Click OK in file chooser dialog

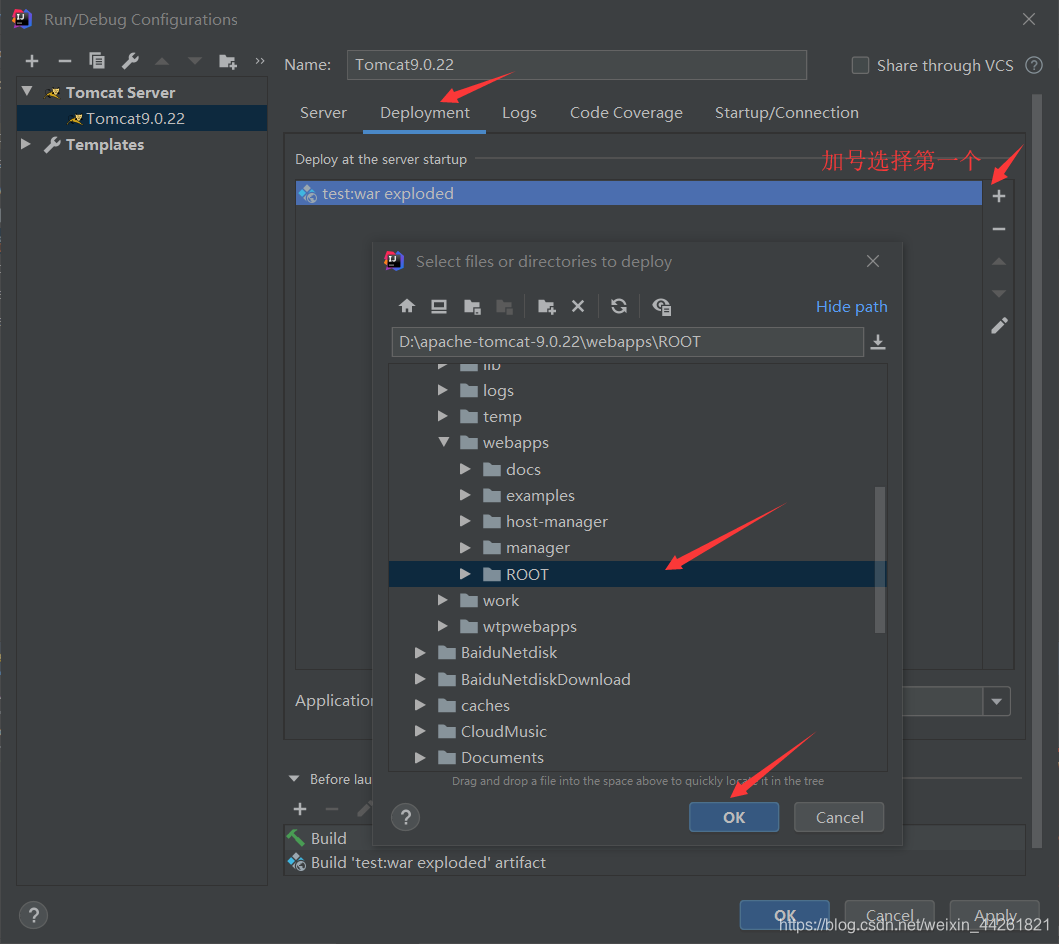pos(734,818)
